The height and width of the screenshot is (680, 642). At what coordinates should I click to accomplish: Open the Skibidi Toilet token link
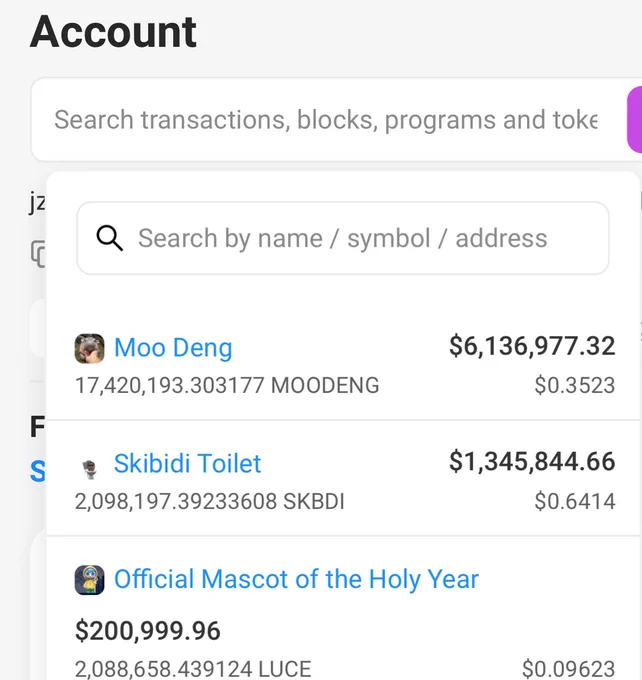(187, 463)
